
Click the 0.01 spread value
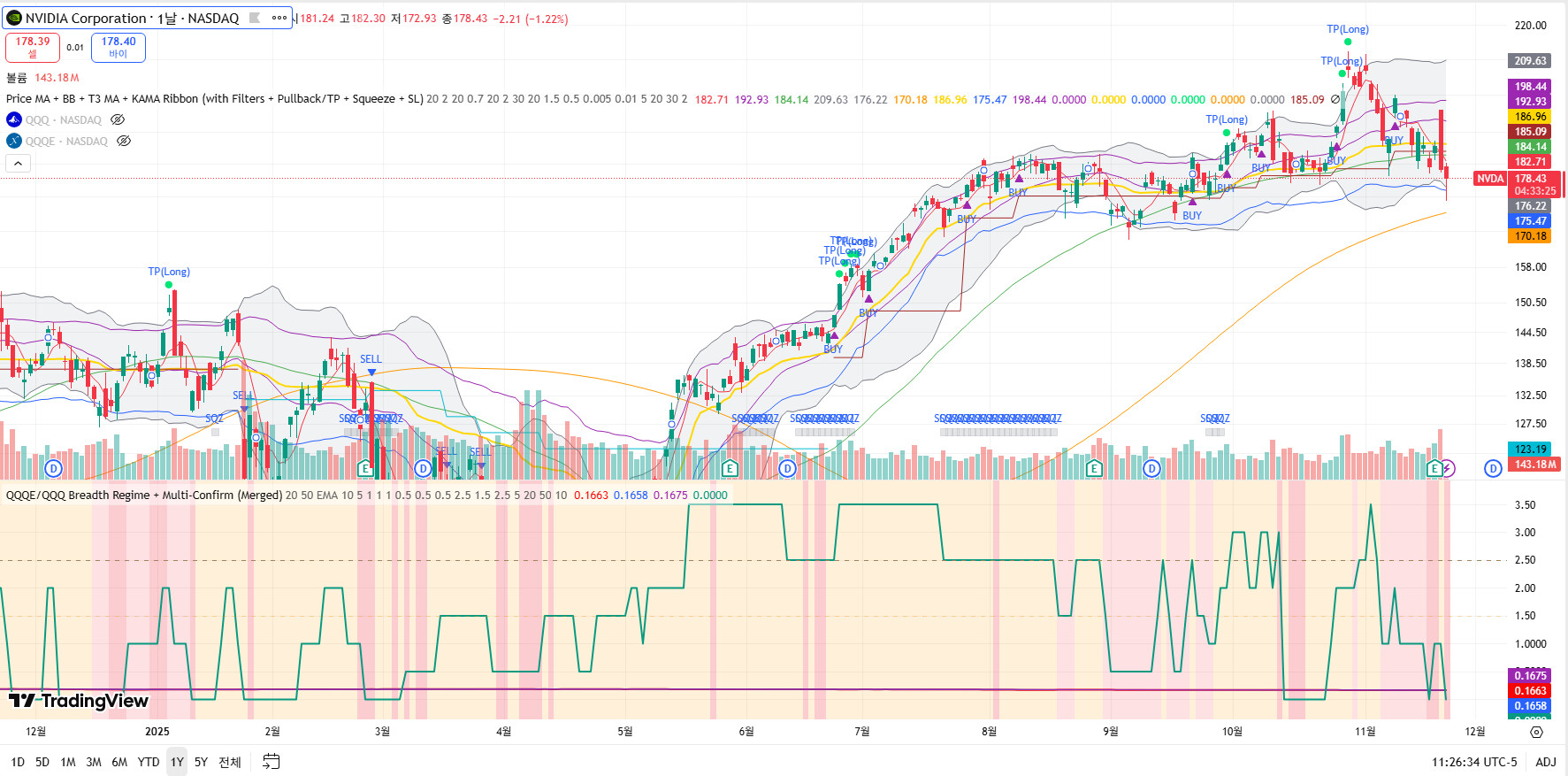(x=75, y=48)
